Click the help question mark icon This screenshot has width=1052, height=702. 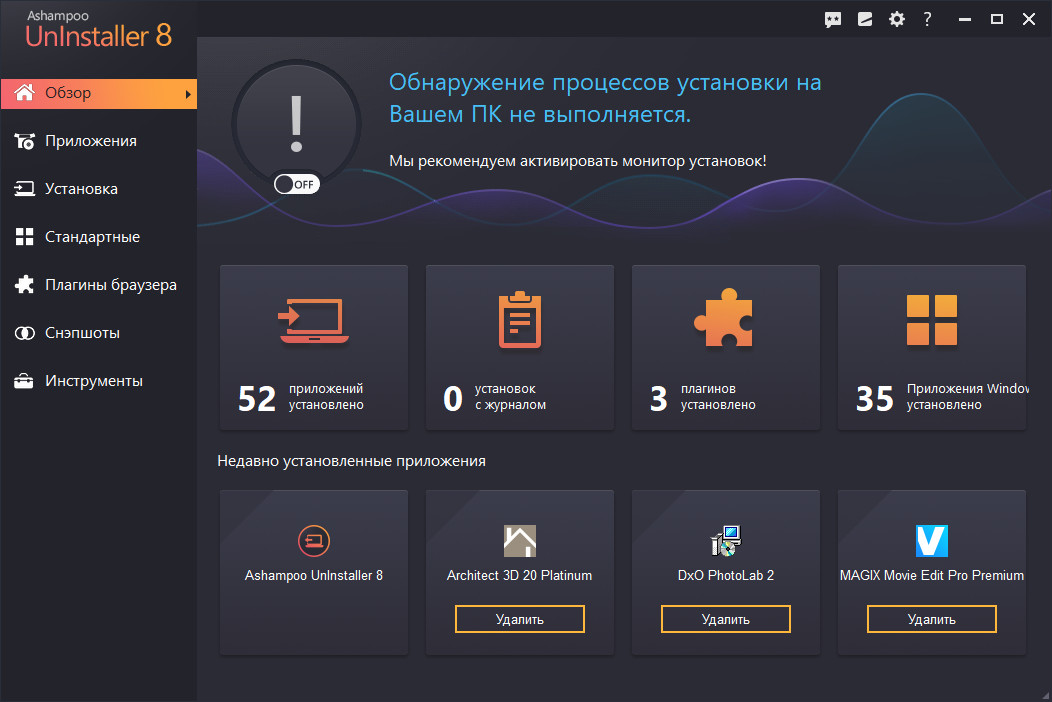[x=928, y=19]
